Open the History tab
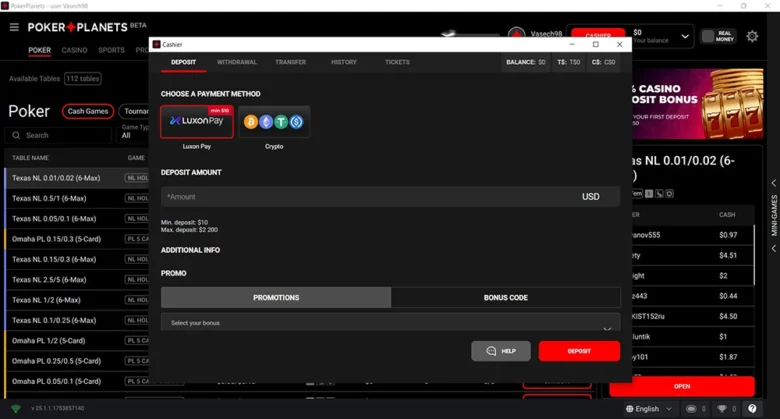The width and height of the screenshot is (780, 419). click(344, 62)
